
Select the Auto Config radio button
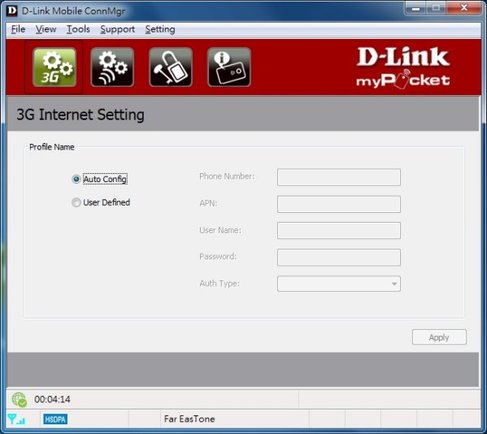(x=76, y=179)
